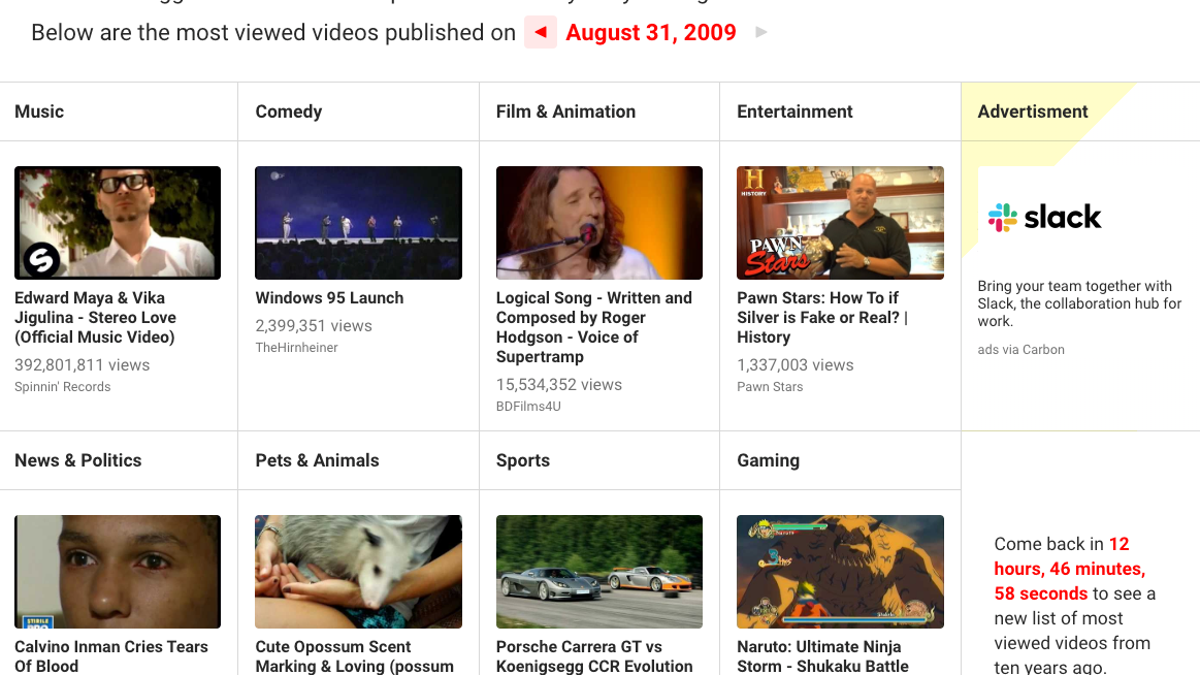1200x675 pixels.
Task: Open Porsche Carrera GT race thumbnail
Action: pos(599,571)
